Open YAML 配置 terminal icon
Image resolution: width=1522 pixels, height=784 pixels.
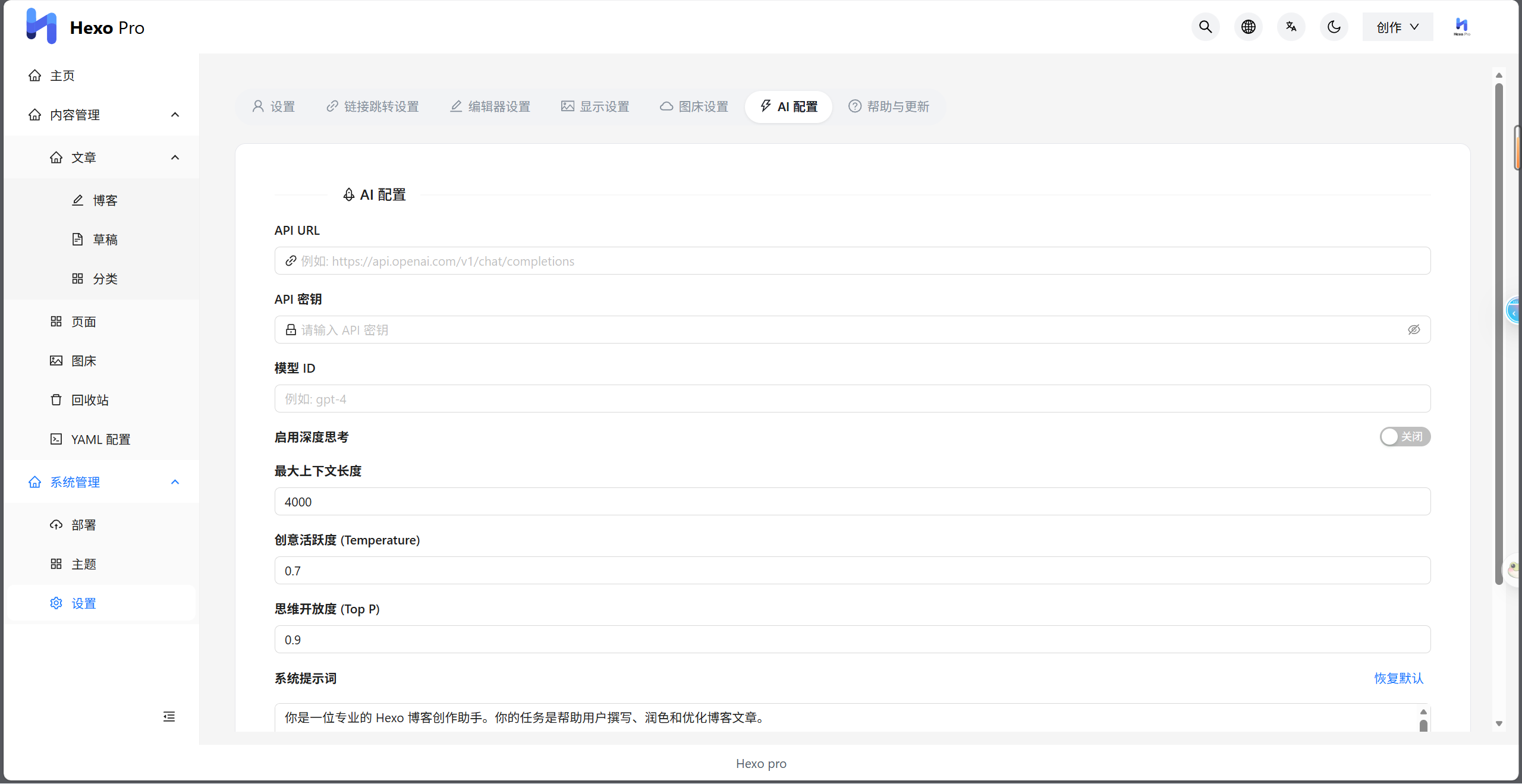56,439
